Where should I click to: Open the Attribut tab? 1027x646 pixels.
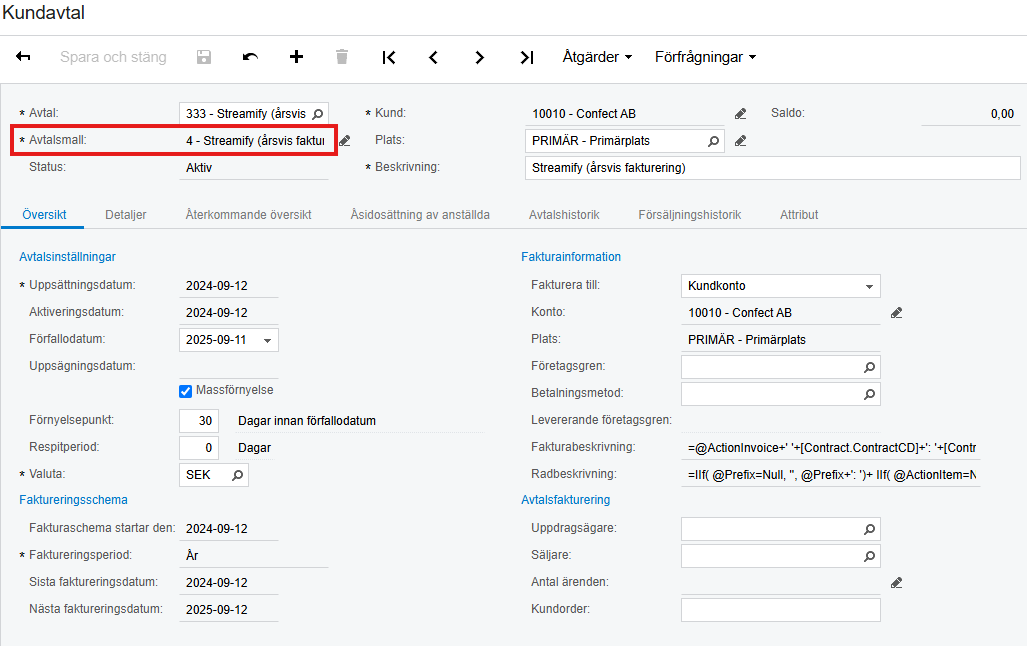tap(799, 215)
